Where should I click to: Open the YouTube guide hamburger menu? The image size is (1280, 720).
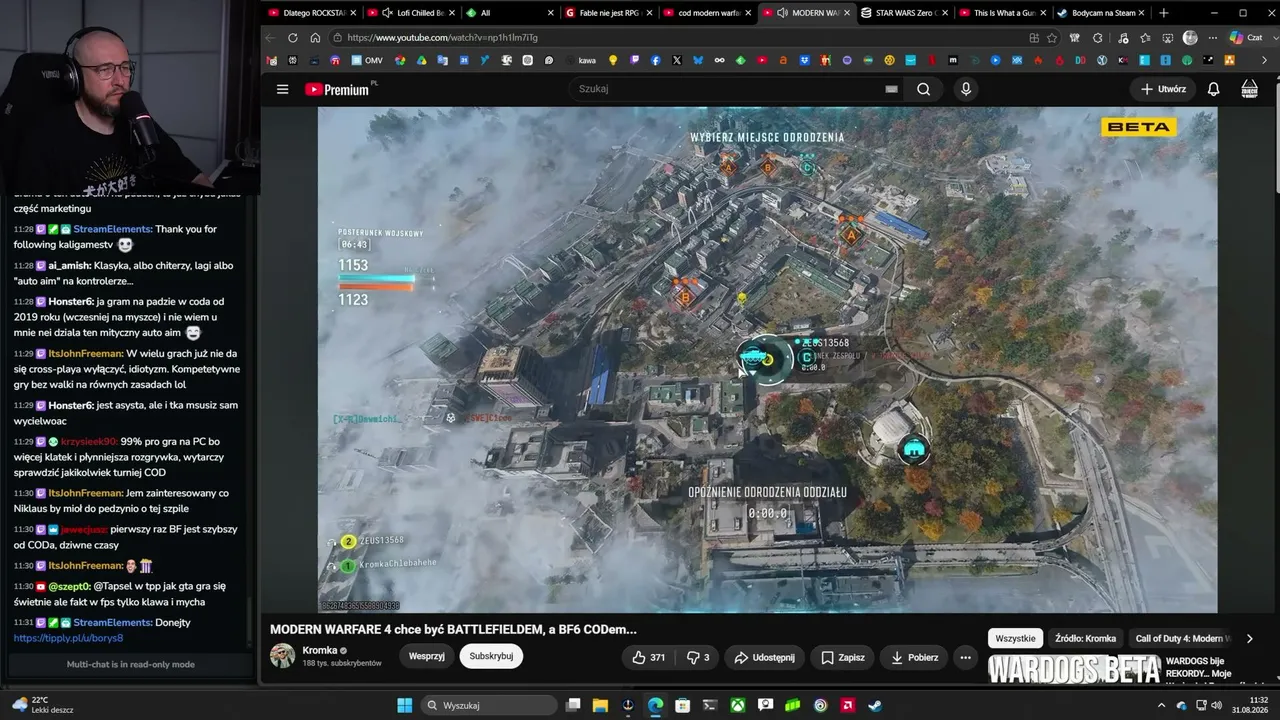click(282, 89)
